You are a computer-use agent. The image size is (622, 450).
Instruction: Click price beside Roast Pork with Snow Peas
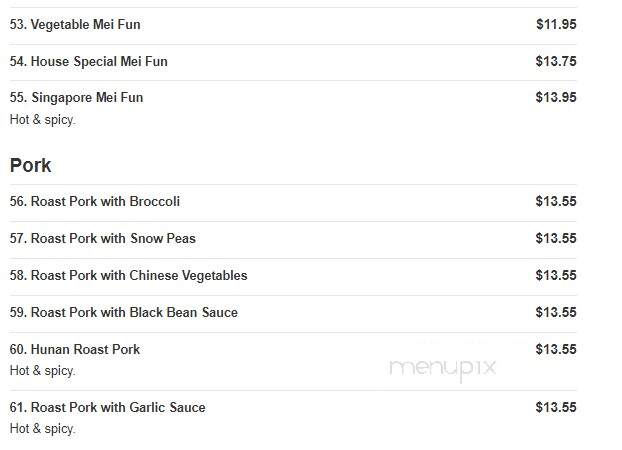[x=556, y=238]
